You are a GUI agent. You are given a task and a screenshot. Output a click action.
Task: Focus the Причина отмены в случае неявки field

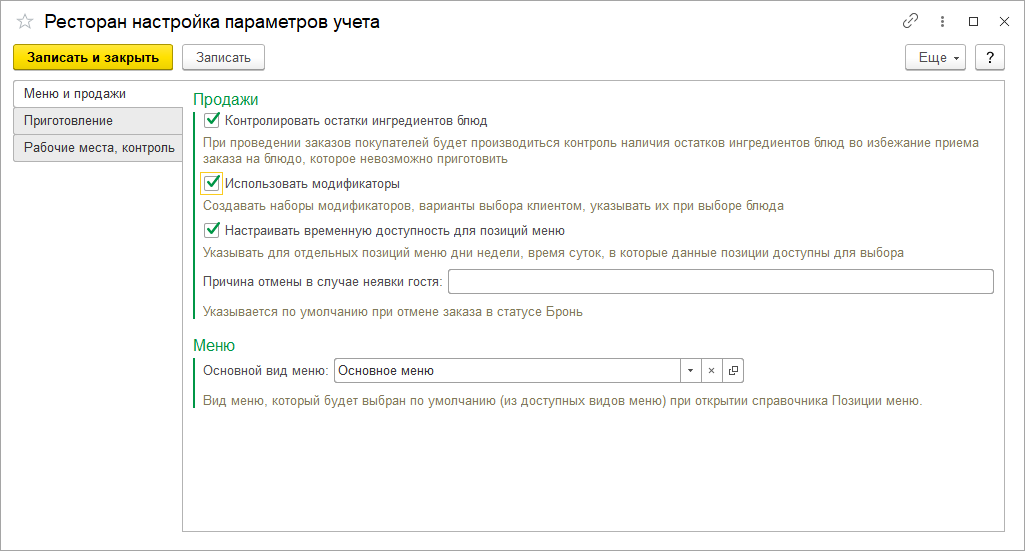click(720, 281)
